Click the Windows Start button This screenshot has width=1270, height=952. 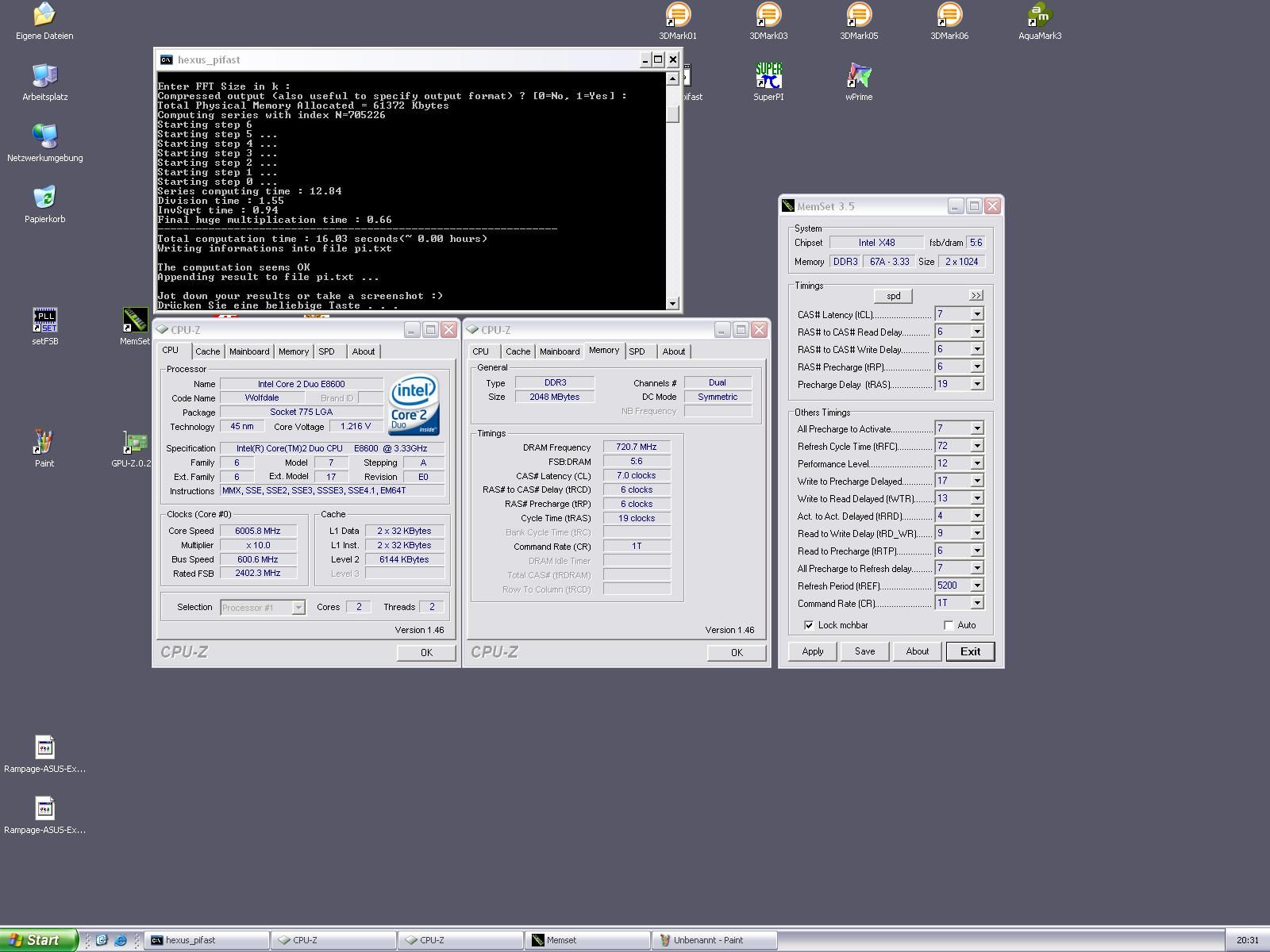pyautogui.click(x=39, y=940)
